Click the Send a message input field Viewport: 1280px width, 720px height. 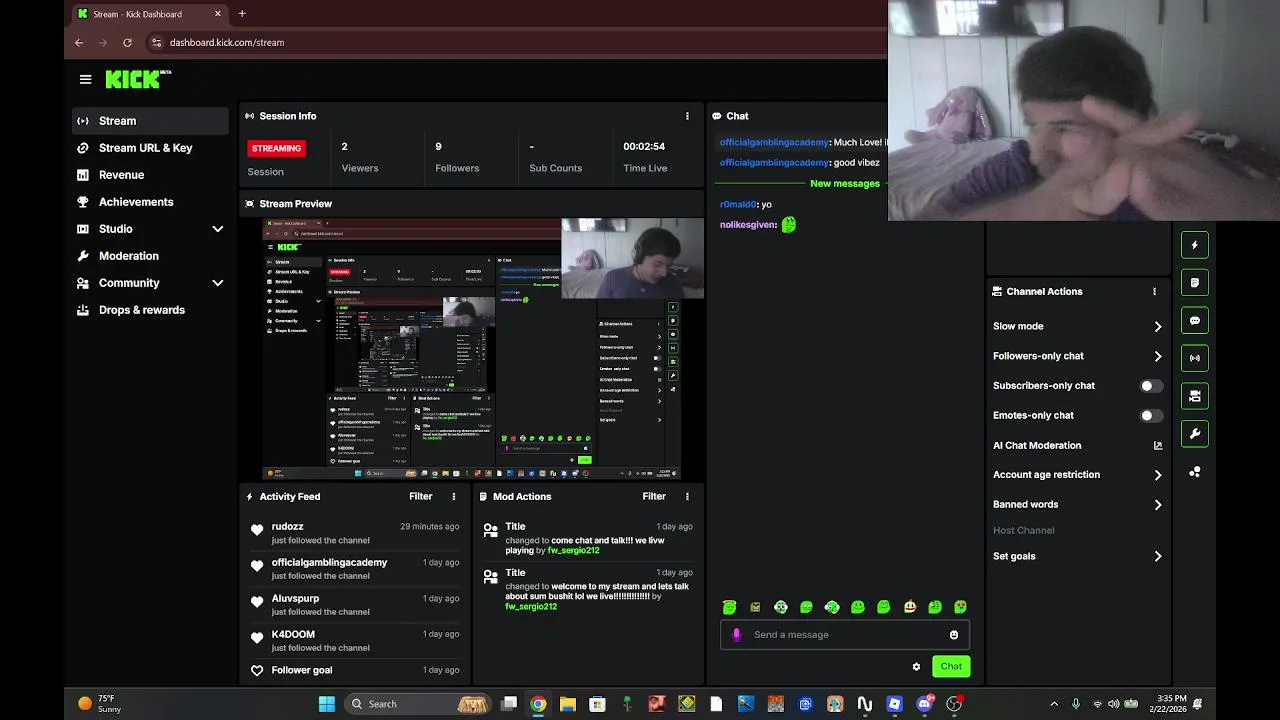click(x=845, y=634)
